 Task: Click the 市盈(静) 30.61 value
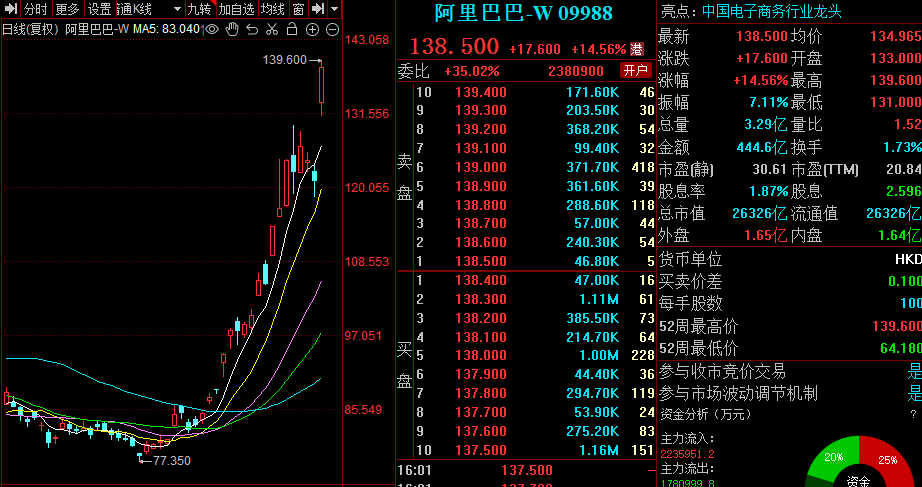pyautogui.click(x=769, y=169)
